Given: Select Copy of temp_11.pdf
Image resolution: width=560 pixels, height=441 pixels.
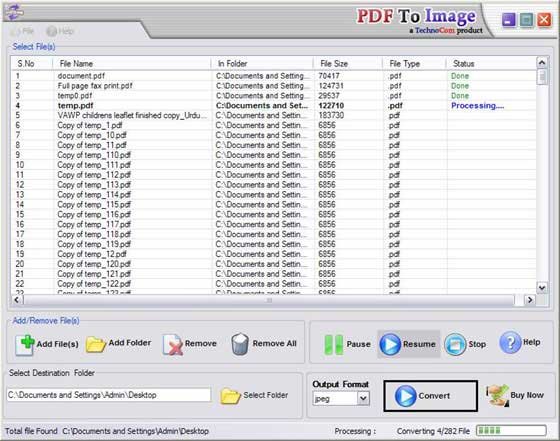Looking at the screenshot, I should point(274,145).
